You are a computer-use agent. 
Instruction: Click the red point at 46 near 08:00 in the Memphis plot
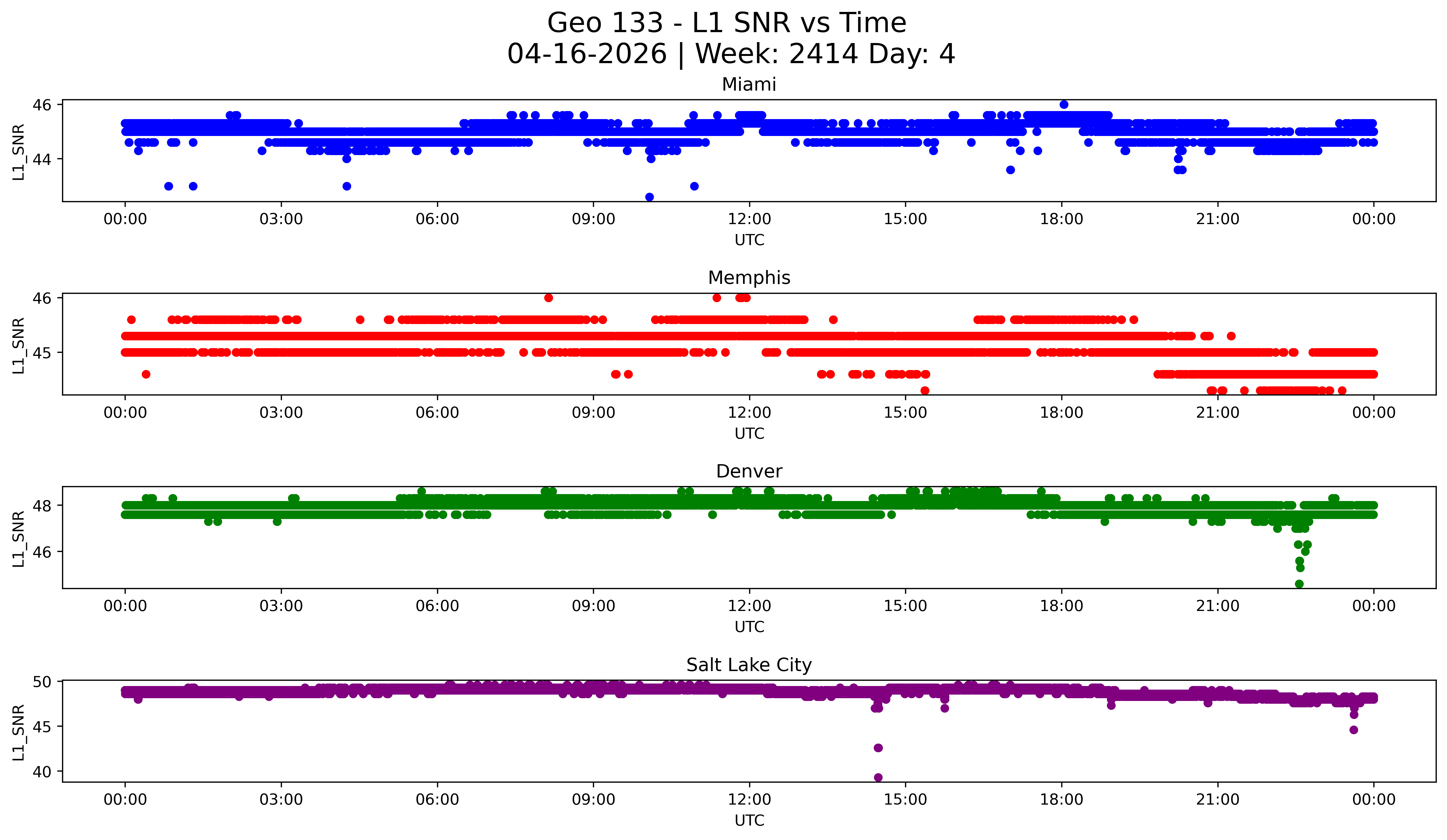[548, 298]
